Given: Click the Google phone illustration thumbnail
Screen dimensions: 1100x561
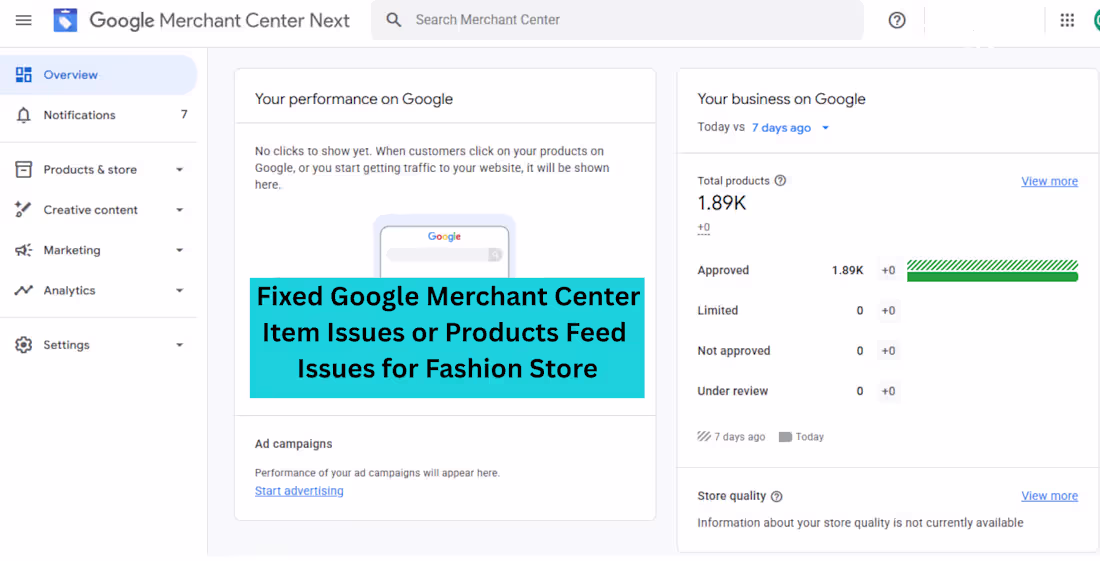Looking at the screenshot, I should click(444, 247).
